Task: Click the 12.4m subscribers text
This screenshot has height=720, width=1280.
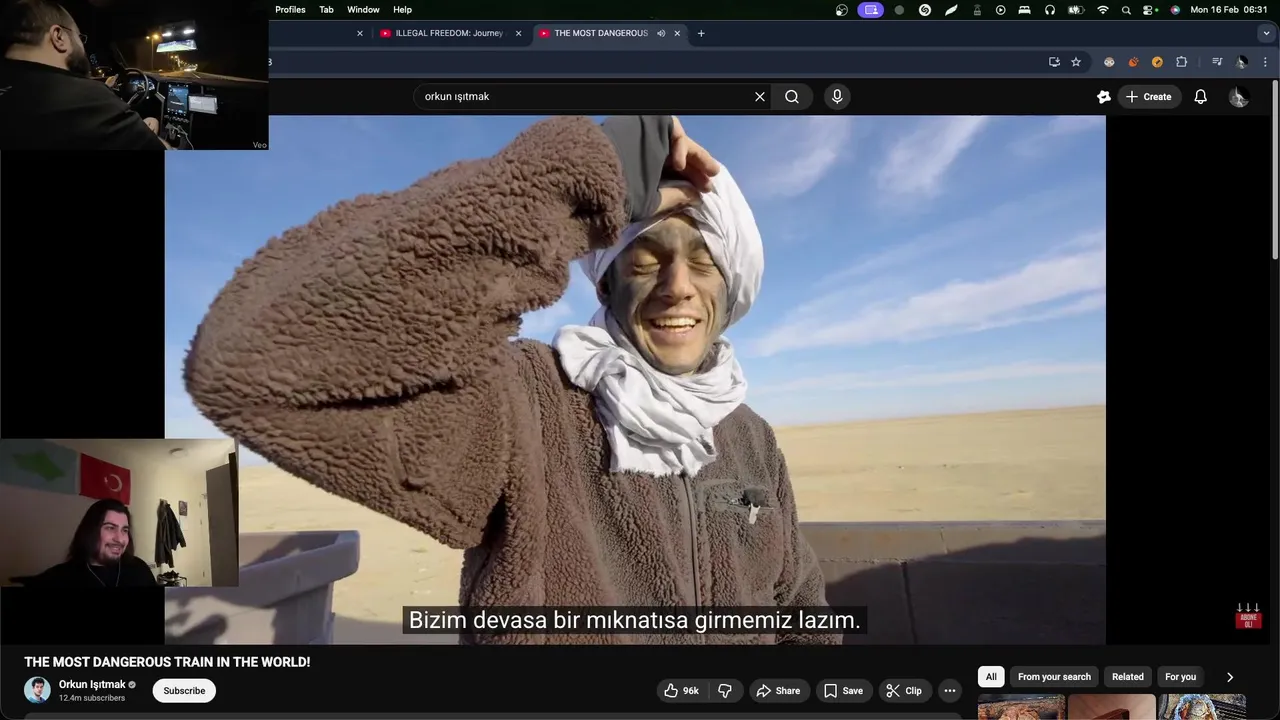Action: [x=92, y=698]
